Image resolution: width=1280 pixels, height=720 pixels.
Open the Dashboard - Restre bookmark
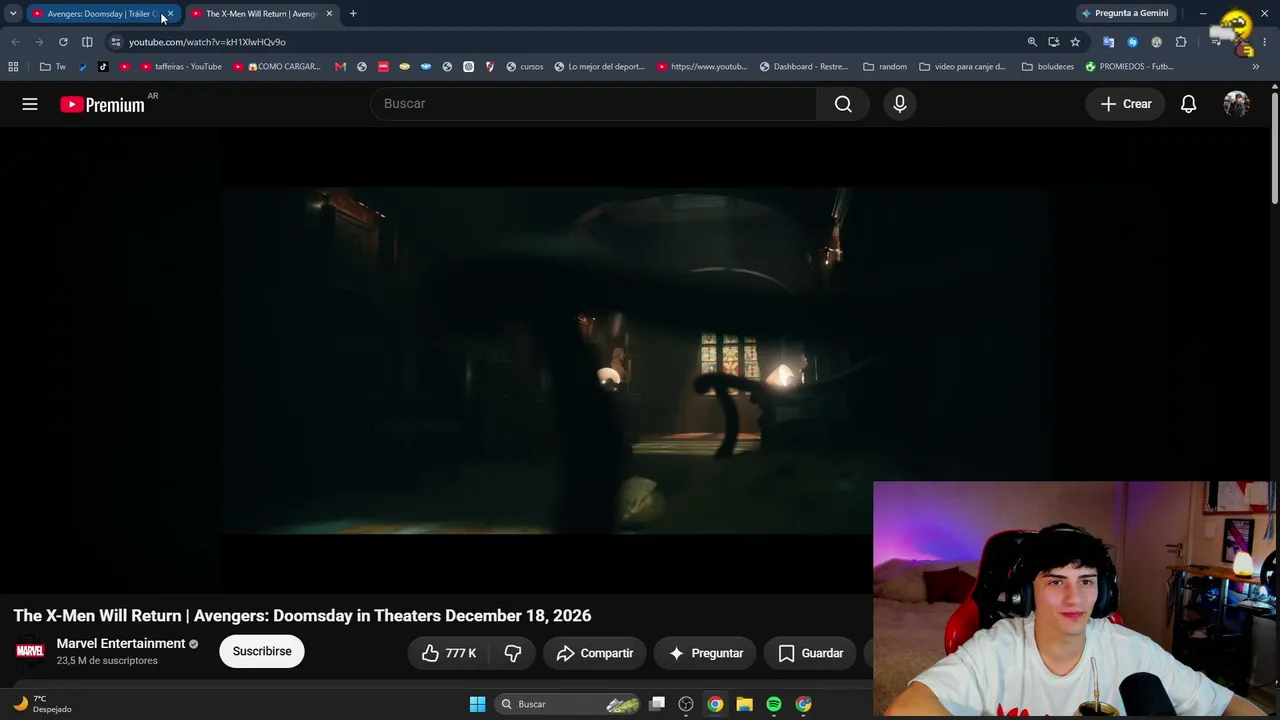point(804,67)
